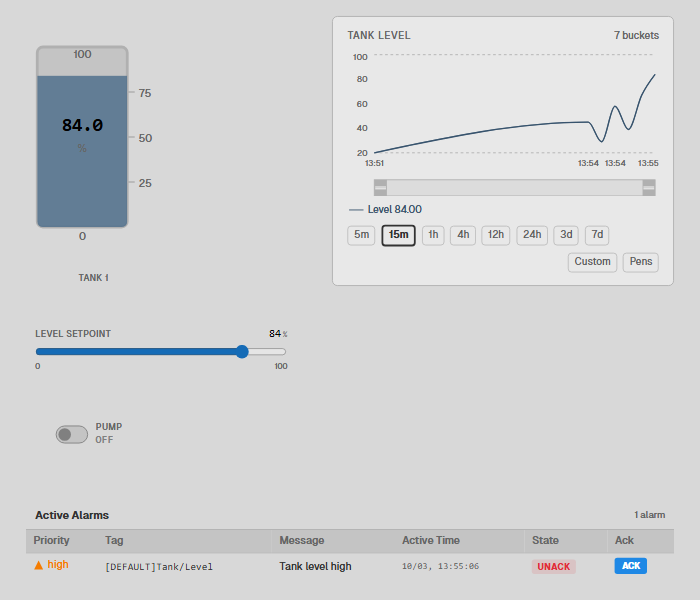Acknowledge the Tank level high alarm
700x600 pixels.
coord(631,566)
